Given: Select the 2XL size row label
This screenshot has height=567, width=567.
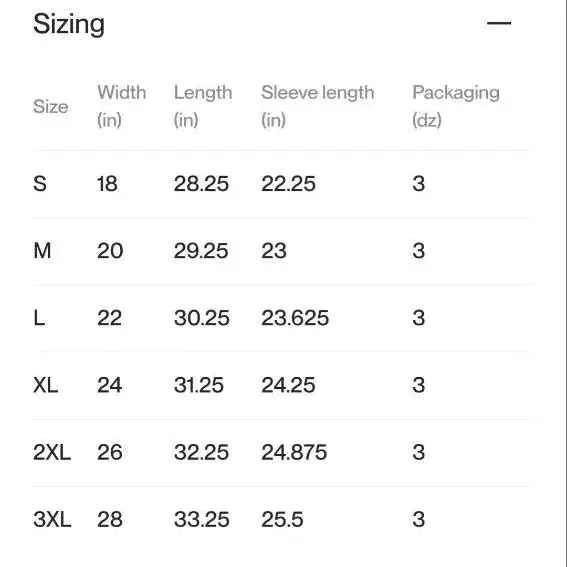Looking at the screenshot, I should click(52, 452).
